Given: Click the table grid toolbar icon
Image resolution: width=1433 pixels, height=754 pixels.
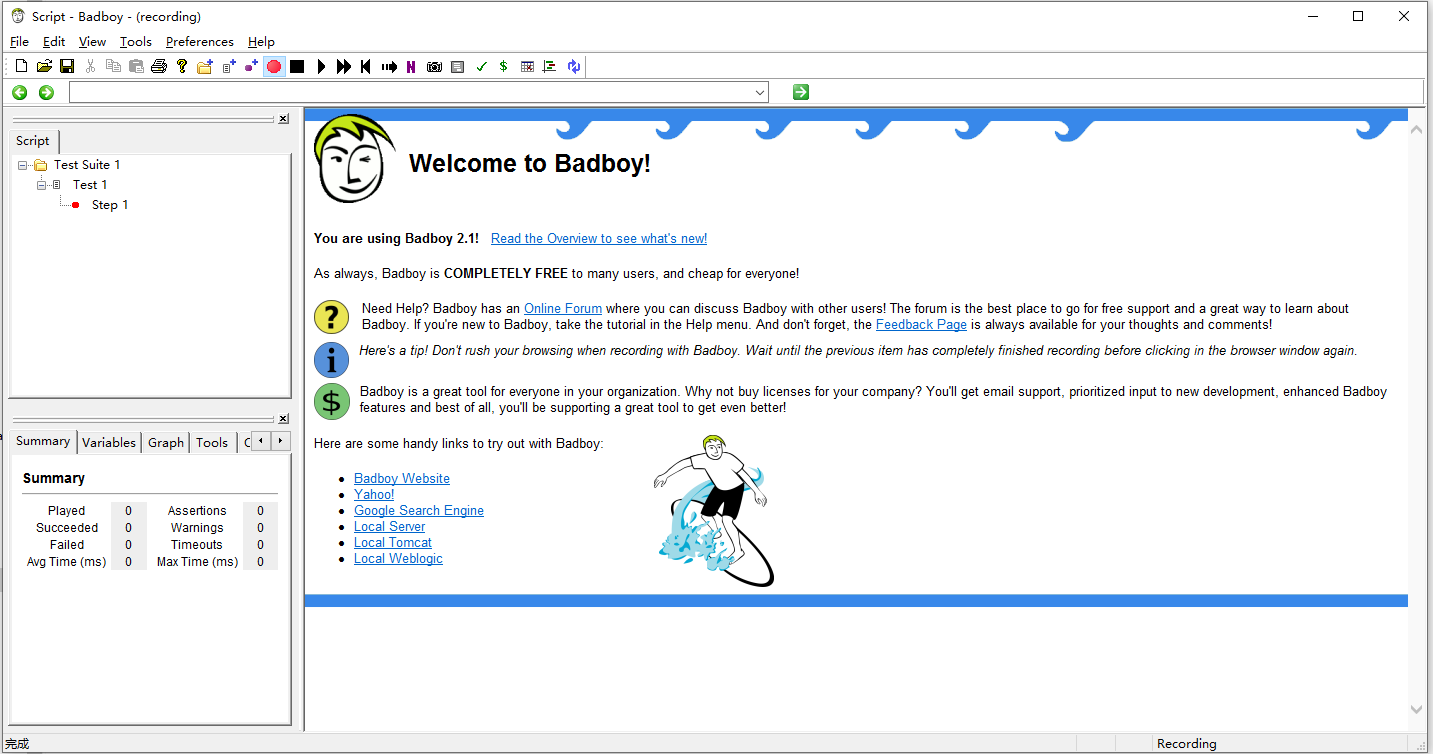Looking at the screenshot, I should [527, 67].
